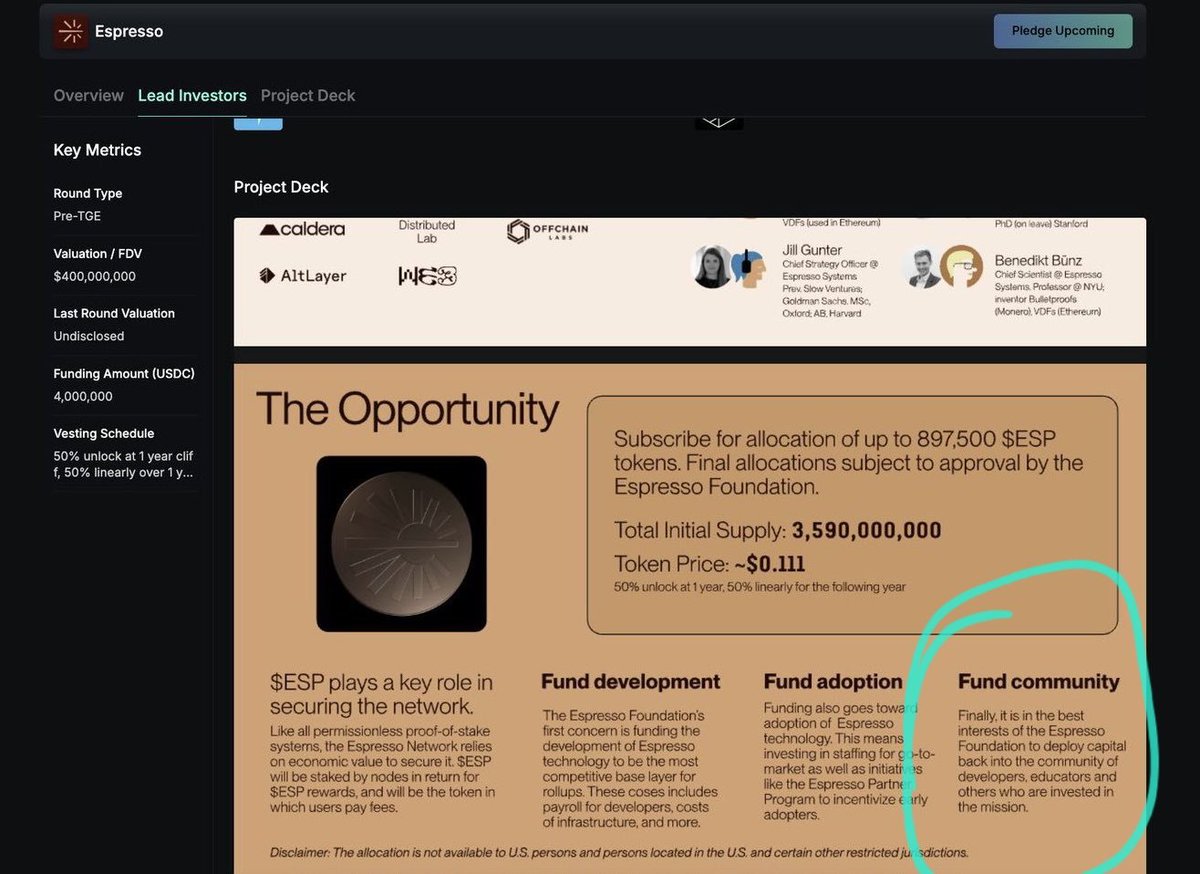Click the Funding Amount (USDC) label
Image resolution: width=1200 pixels, height=874 pixels.
pos(124,373)
